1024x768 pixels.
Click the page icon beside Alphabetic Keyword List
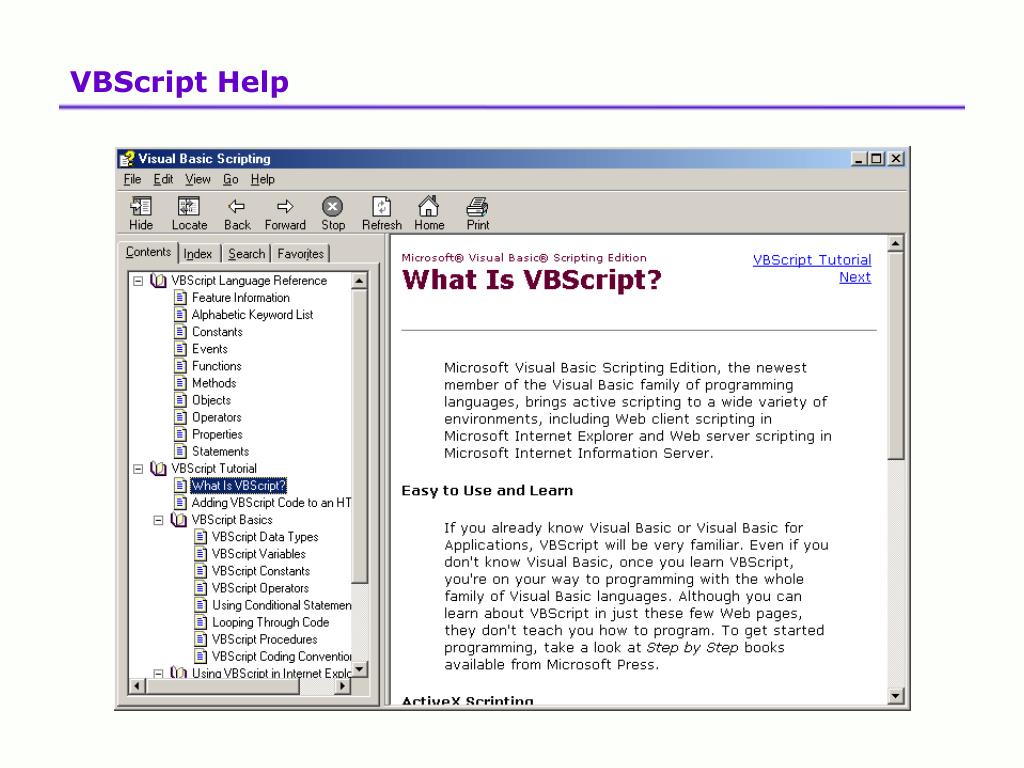click(181, 315)
